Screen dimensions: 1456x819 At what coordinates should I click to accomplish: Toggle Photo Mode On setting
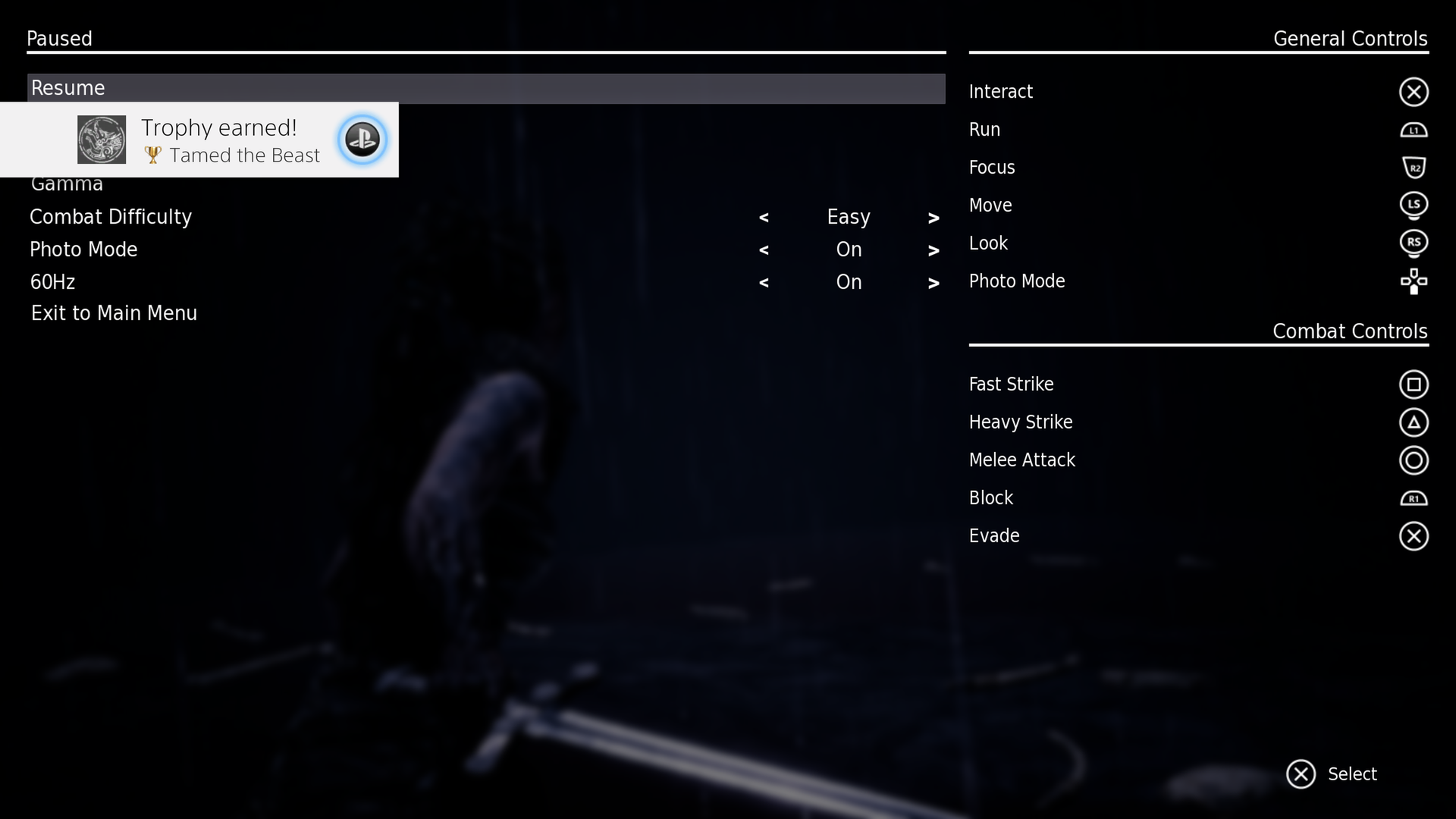pyautogui.click(x=849, y=248)
